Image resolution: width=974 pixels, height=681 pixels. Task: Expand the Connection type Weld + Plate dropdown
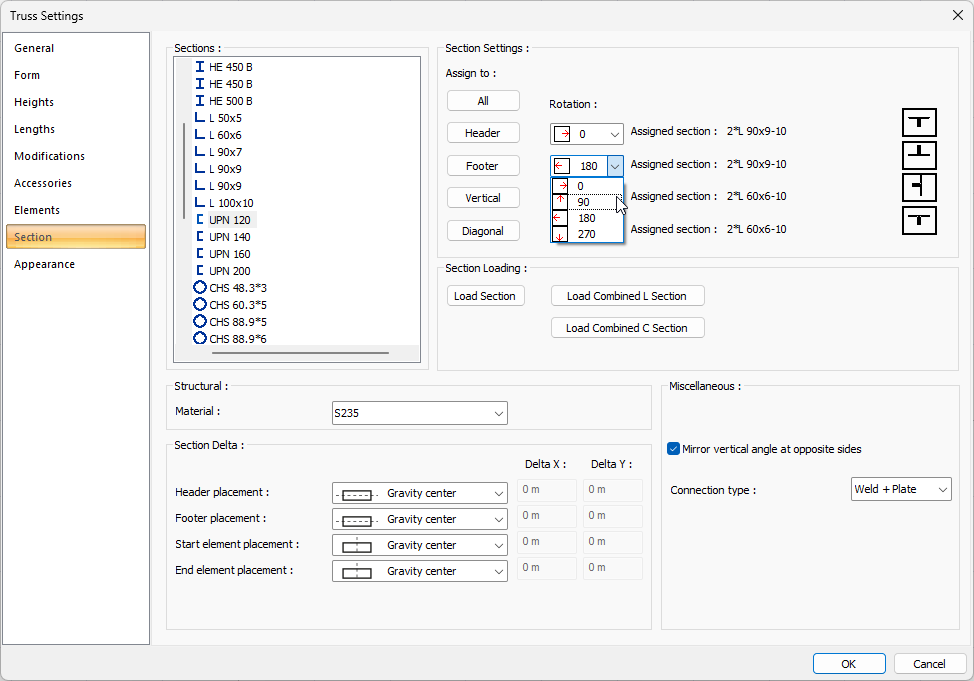[x=900, y=489]
